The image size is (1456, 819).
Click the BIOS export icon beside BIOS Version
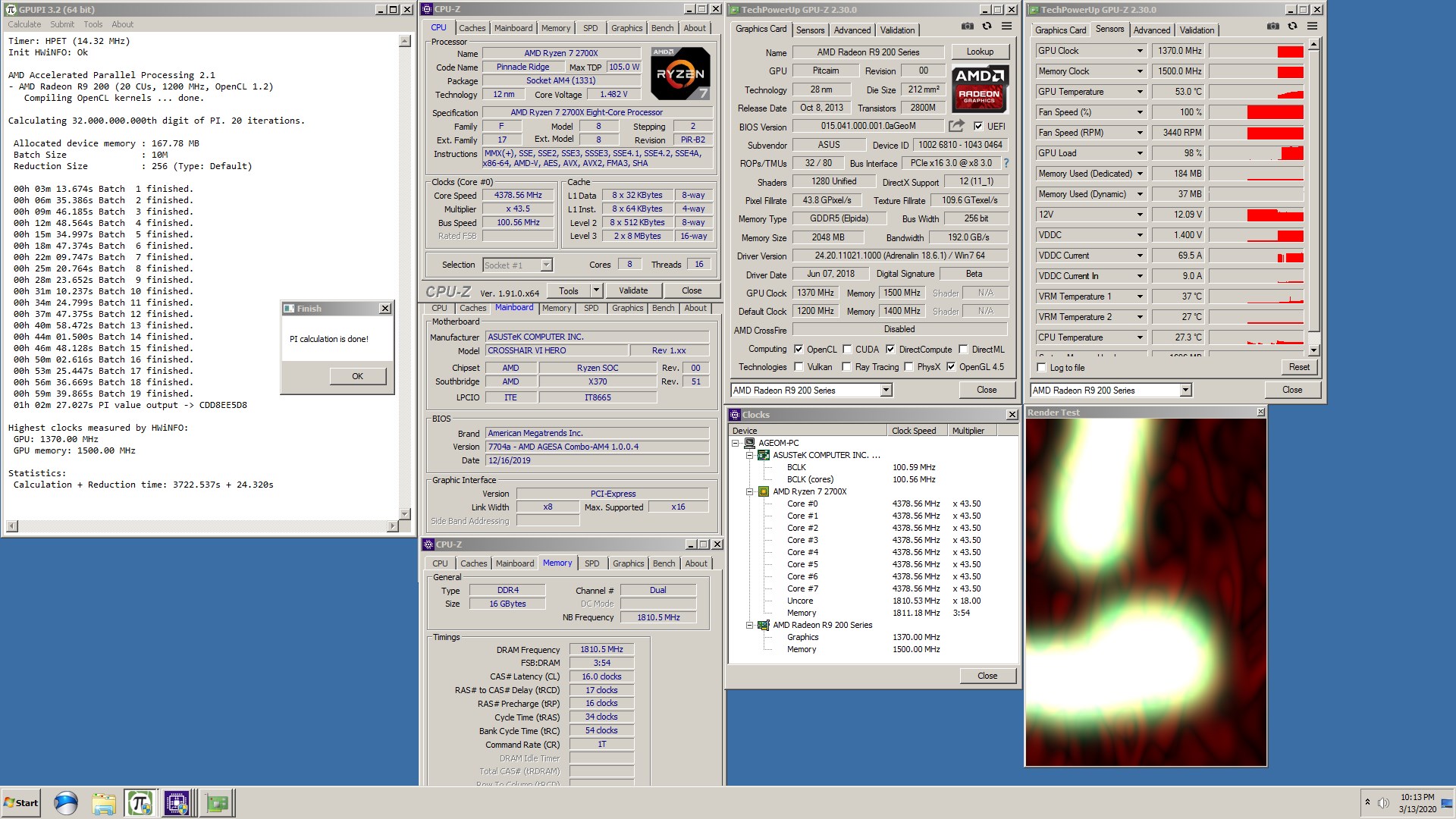click(956, 126)
